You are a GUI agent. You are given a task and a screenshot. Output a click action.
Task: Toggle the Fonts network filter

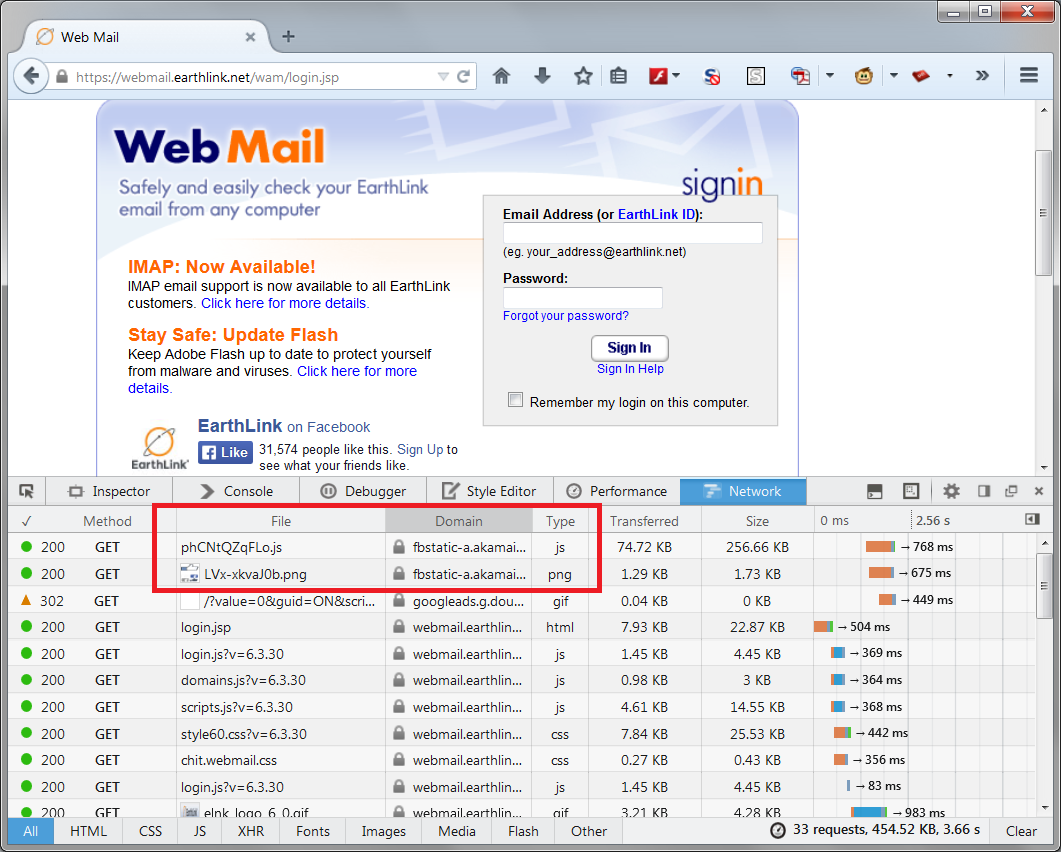tap(313, 831)
